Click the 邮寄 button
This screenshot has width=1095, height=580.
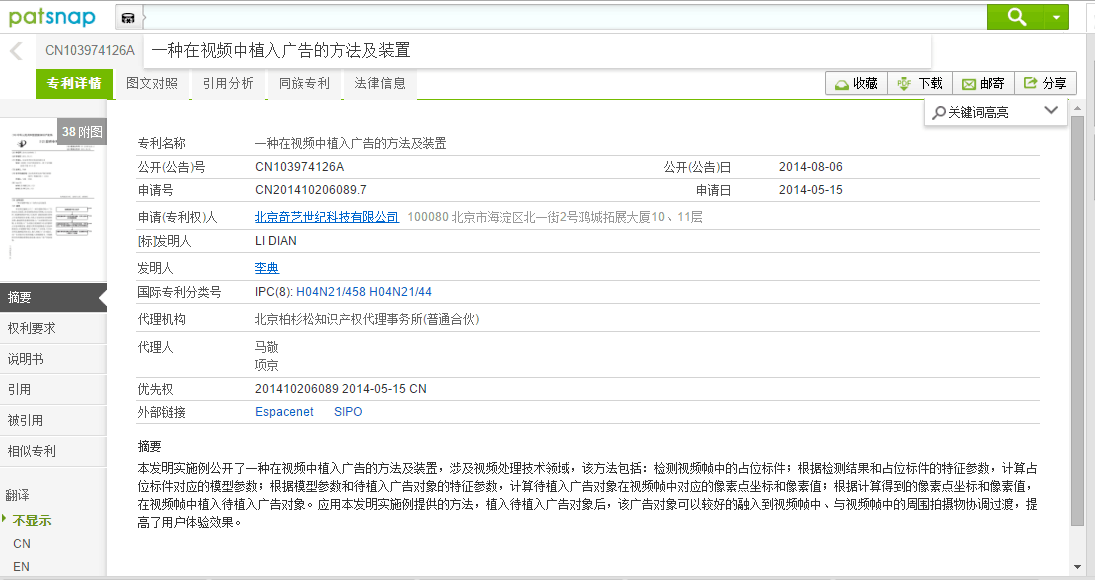(x=983, y=84)
